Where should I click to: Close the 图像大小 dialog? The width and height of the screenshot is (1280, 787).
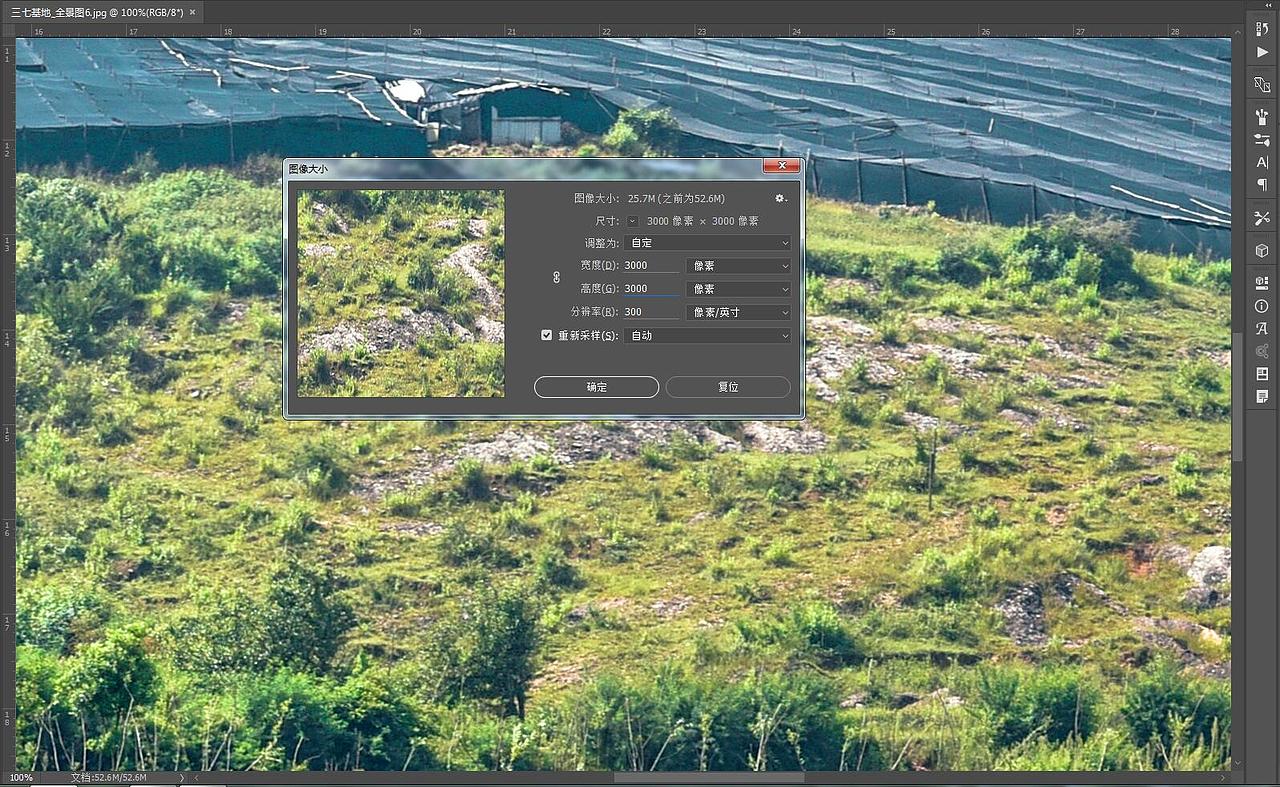[x=781, y=166]
